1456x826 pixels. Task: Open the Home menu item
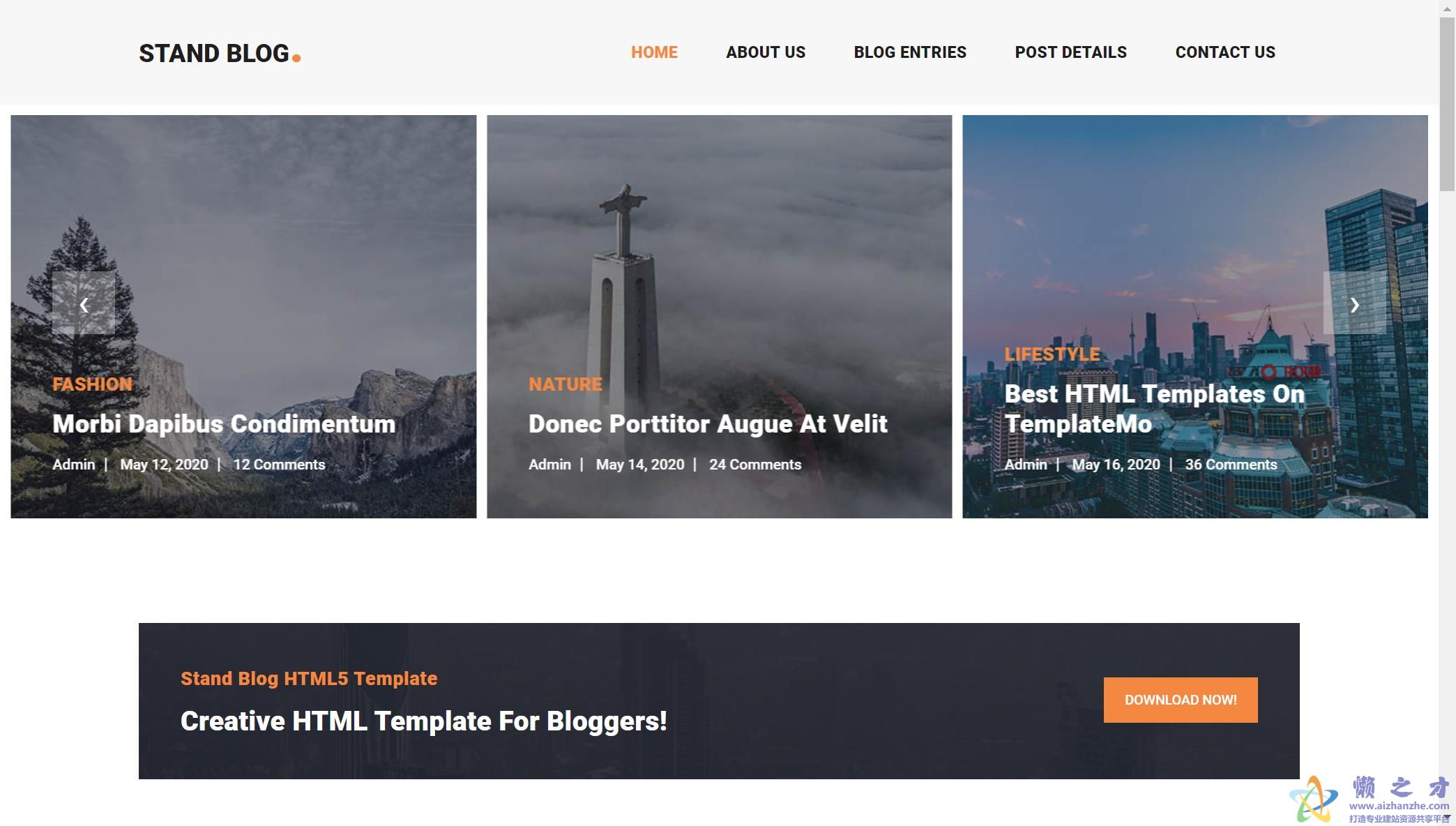point(654,52)
